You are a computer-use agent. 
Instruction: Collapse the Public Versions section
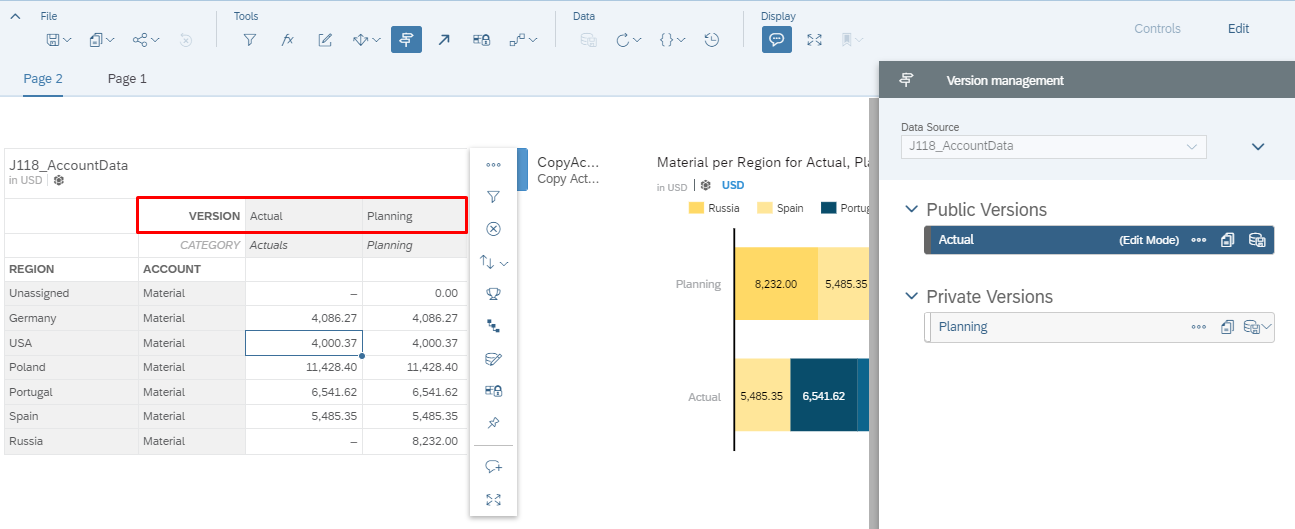point(911,210)
